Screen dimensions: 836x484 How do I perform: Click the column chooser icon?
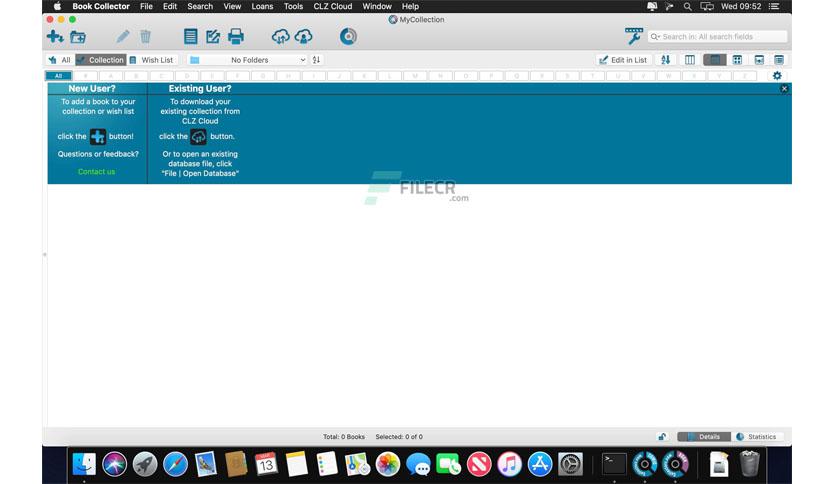pyautogui.click(x=690, y=60)
